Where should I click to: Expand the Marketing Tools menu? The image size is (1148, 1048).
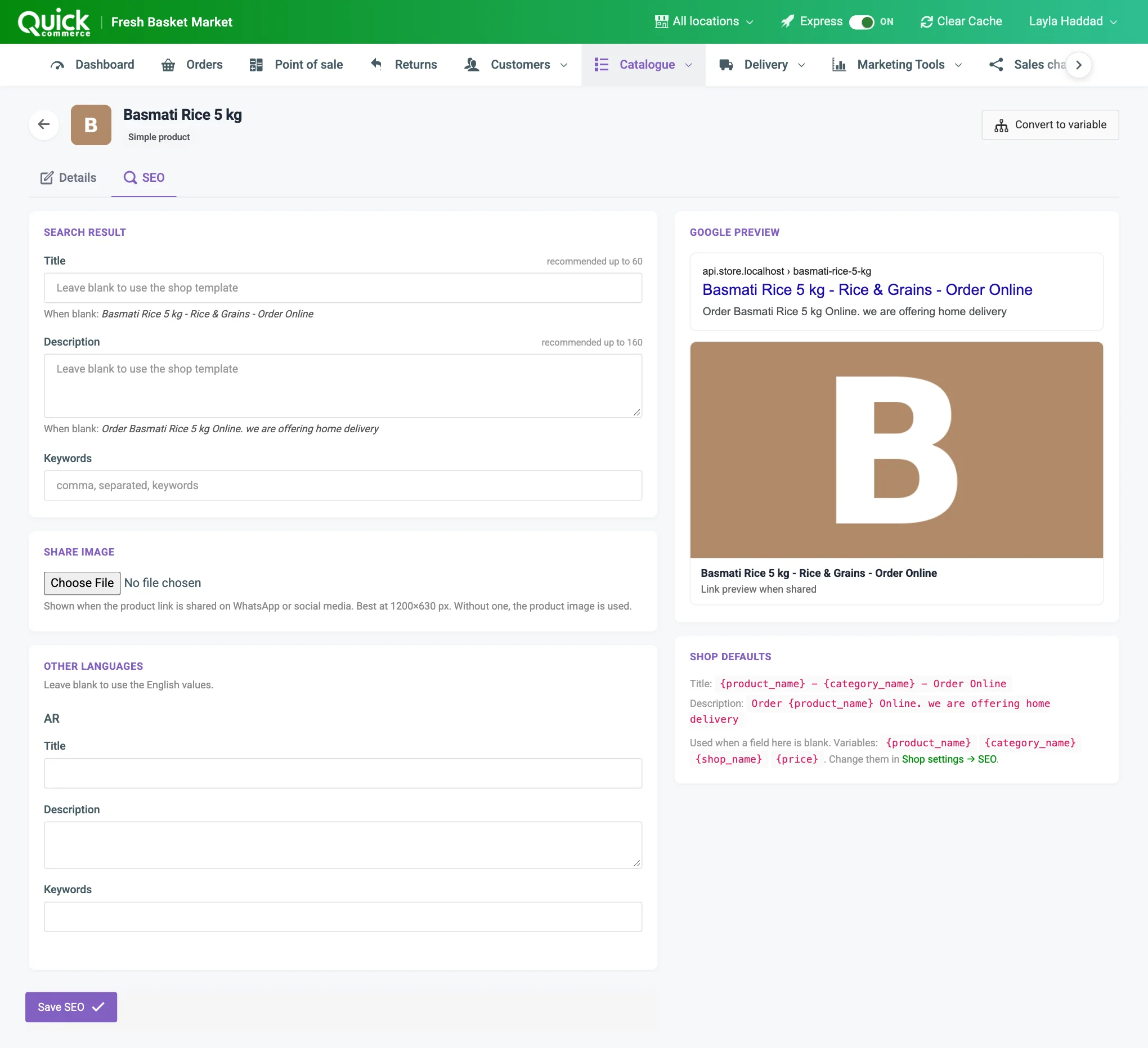(x=898, y=65)
